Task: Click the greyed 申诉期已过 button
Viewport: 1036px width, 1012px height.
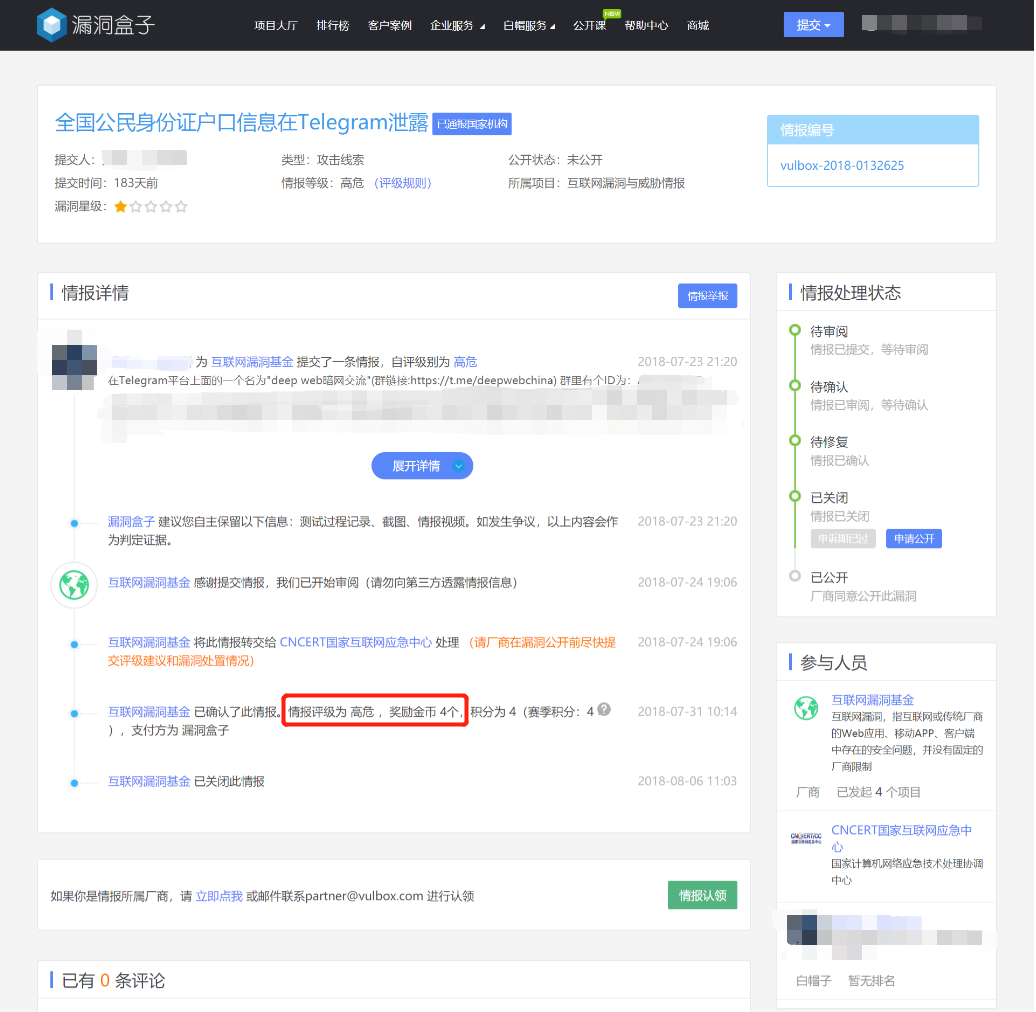Action: click(843, 539)
